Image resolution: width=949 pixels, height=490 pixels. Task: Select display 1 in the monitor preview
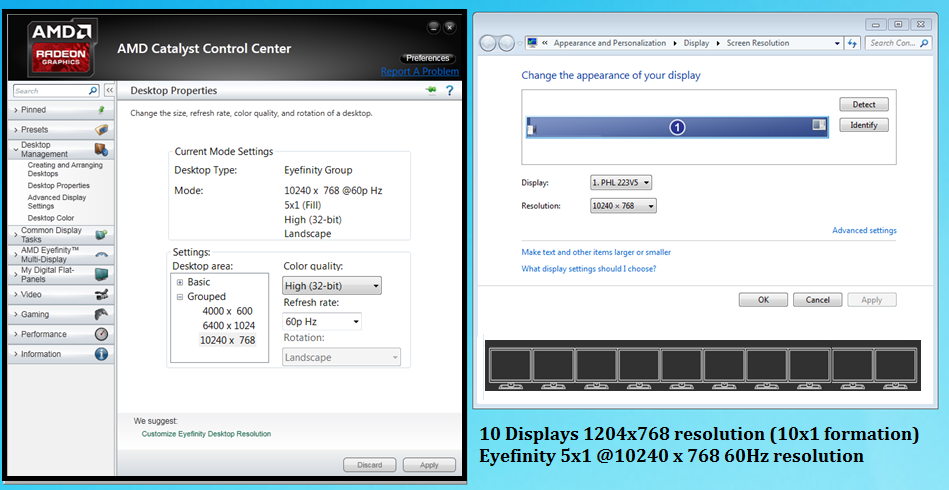click(x=677, y=127)
